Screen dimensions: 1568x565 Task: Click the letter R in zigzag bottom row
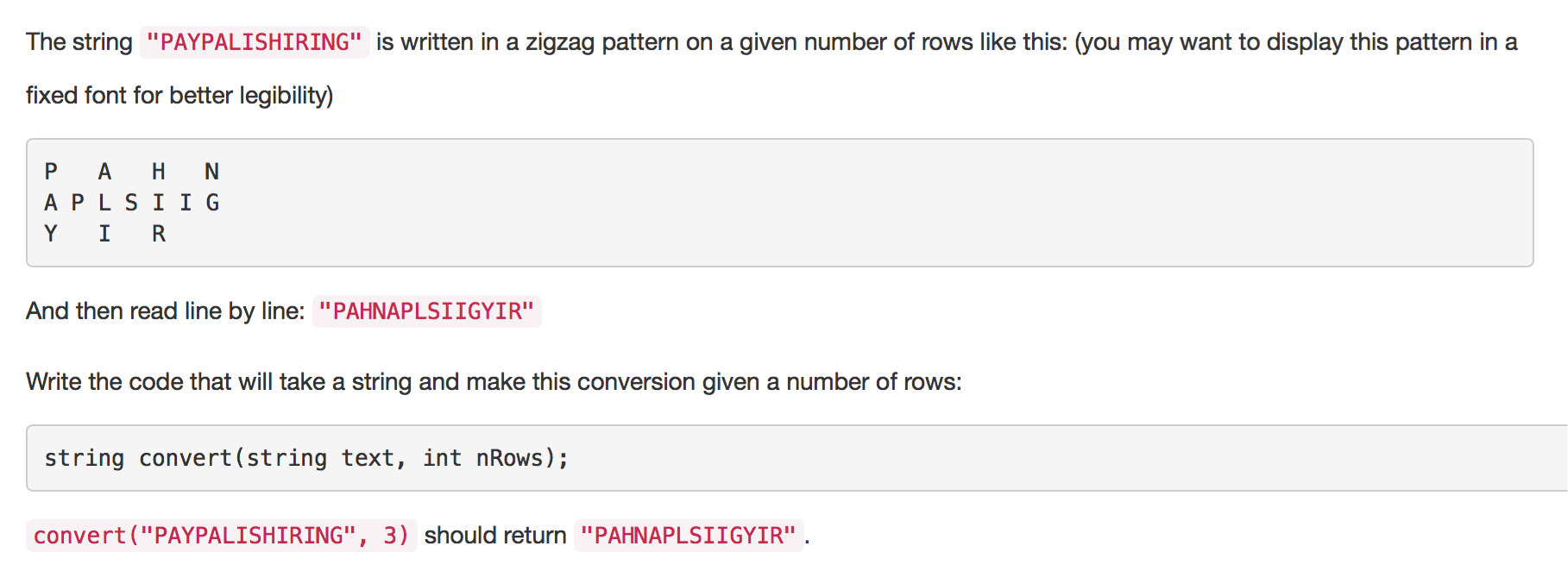pyautogui.click(x=159, y=234)
